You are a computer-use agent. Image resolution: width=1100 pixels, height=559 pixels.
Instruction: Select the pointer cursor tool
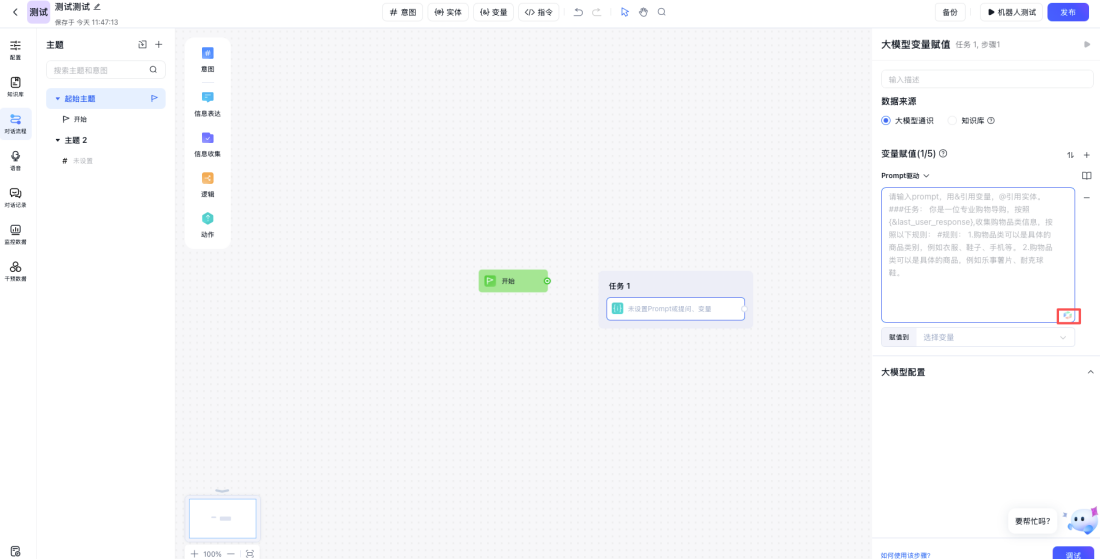point(624,12)
